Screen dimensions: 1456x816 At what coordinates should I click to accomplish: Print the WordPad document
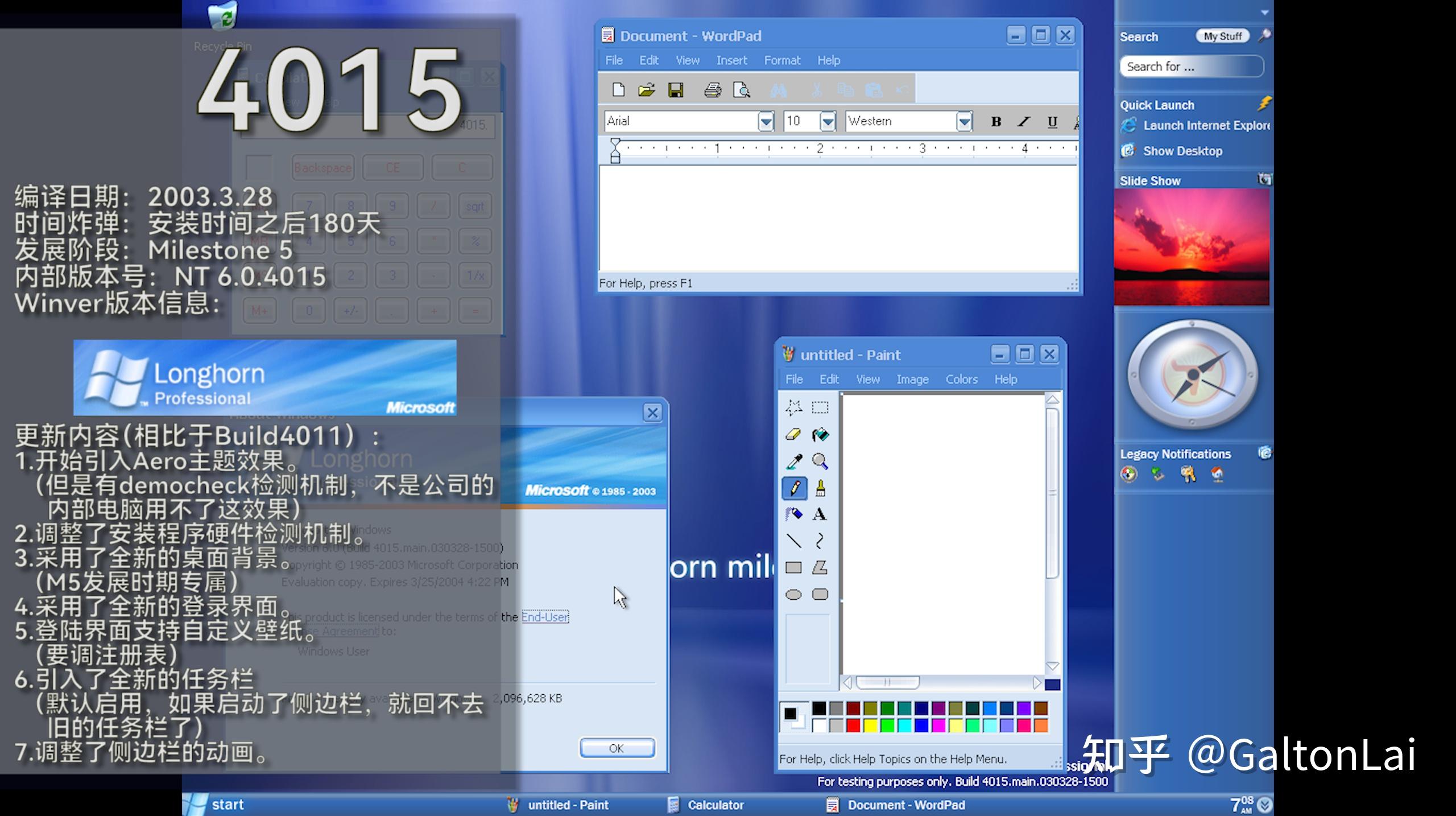pos(713,89)
